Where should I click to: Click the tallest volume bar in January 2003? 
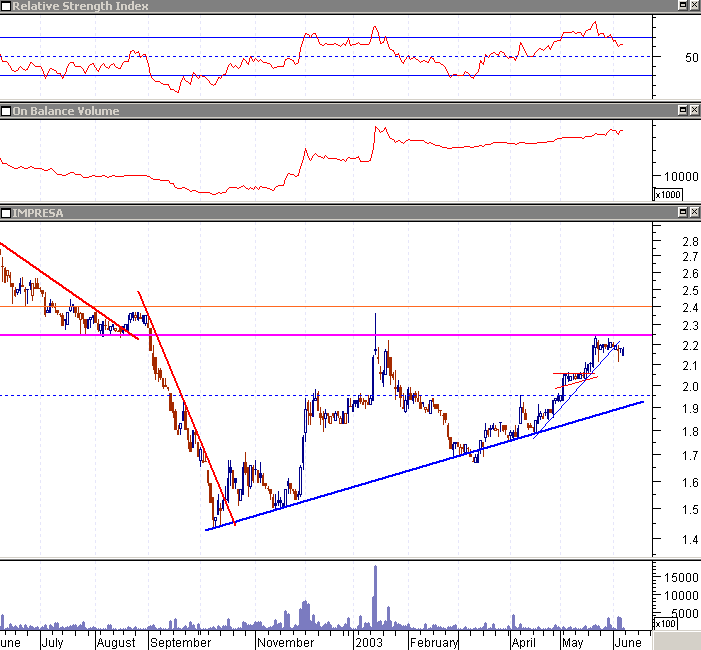[375, 597]
